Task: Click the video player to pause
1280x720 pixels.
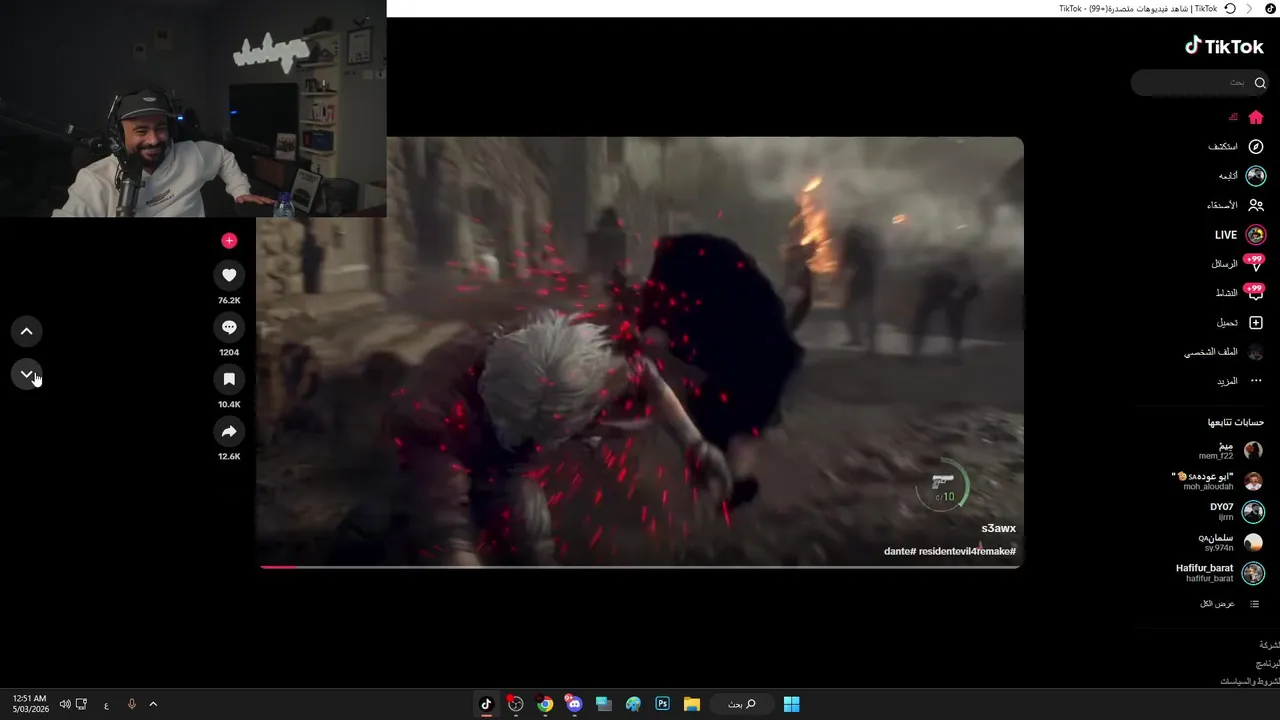Action: (640, 352)
